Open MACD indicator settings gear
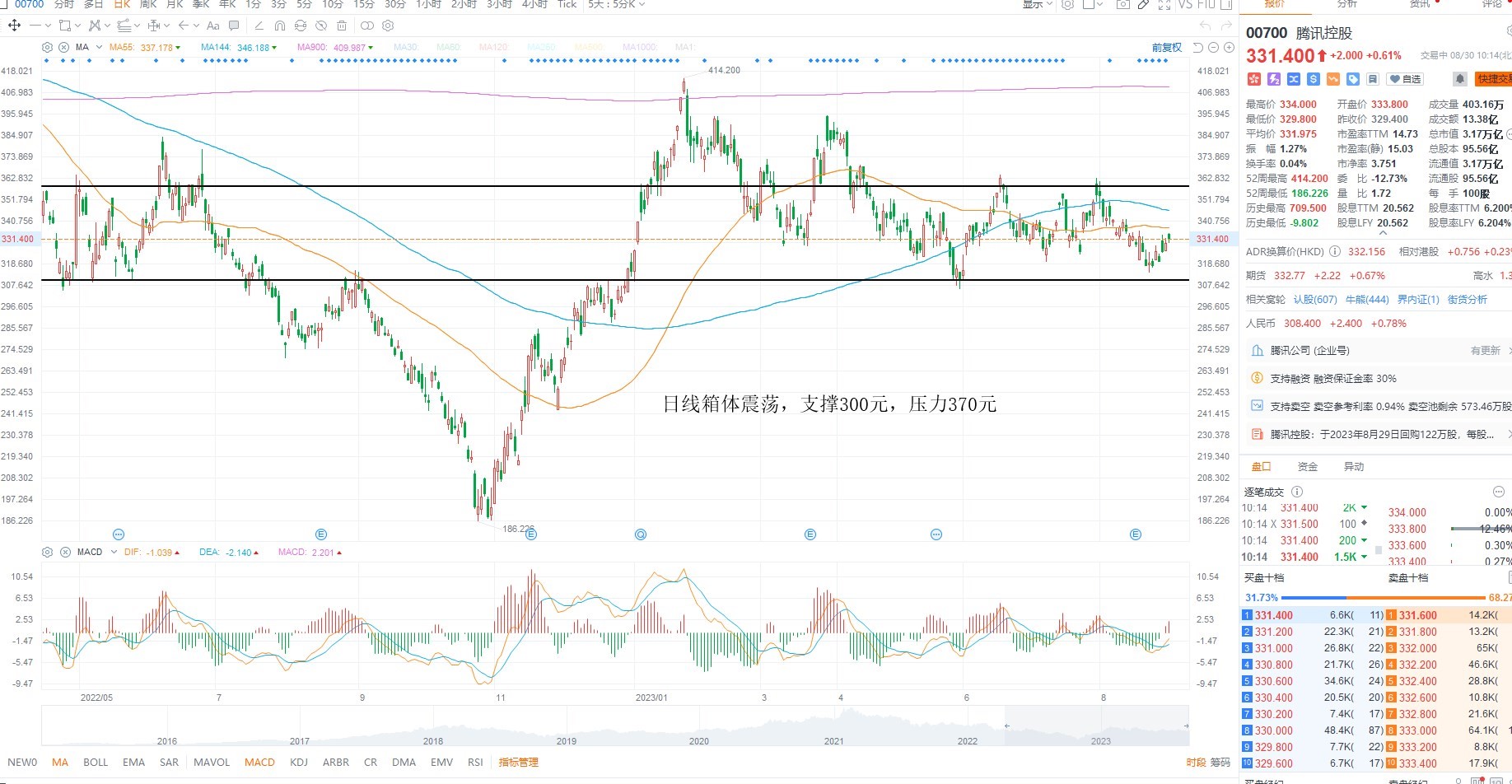This screenshot has width=1512, height=784. pyautogui.click(x=47, y=552)
